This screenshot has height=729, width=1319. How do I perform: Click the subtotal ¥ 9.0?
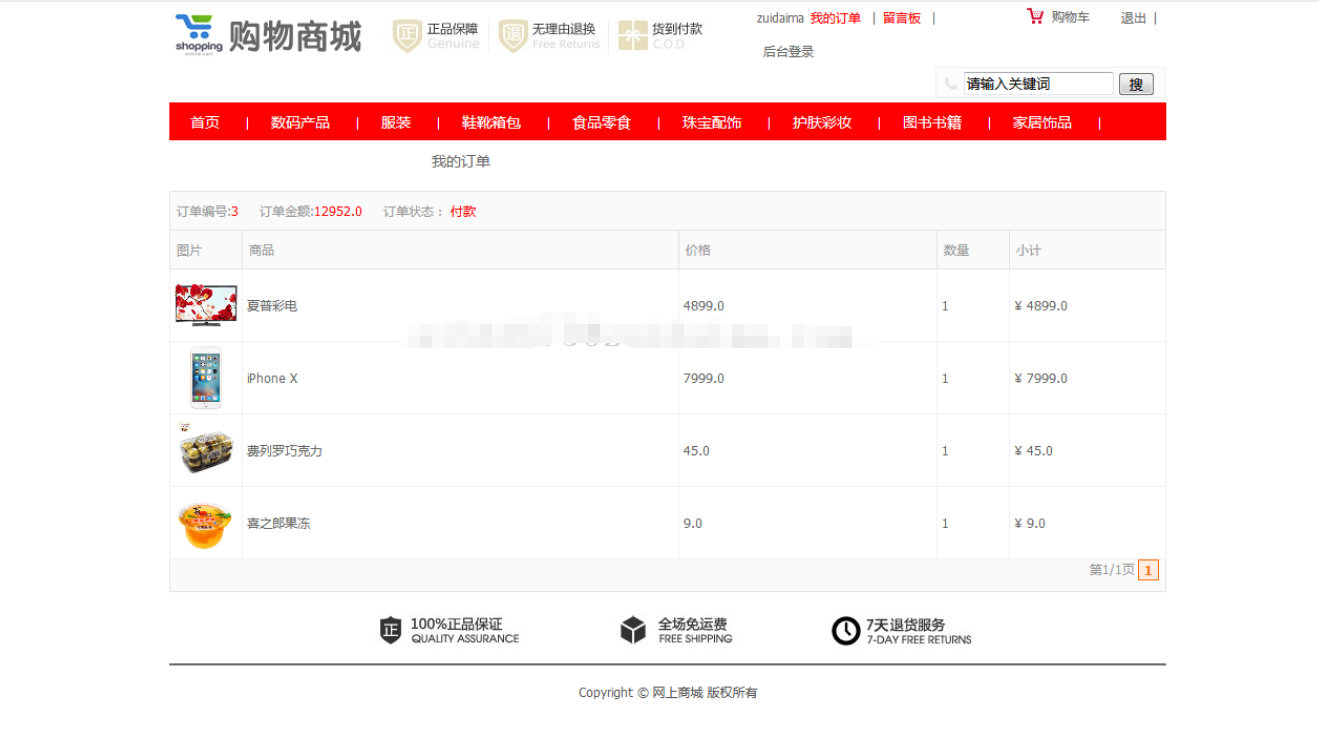[1030, 523]
